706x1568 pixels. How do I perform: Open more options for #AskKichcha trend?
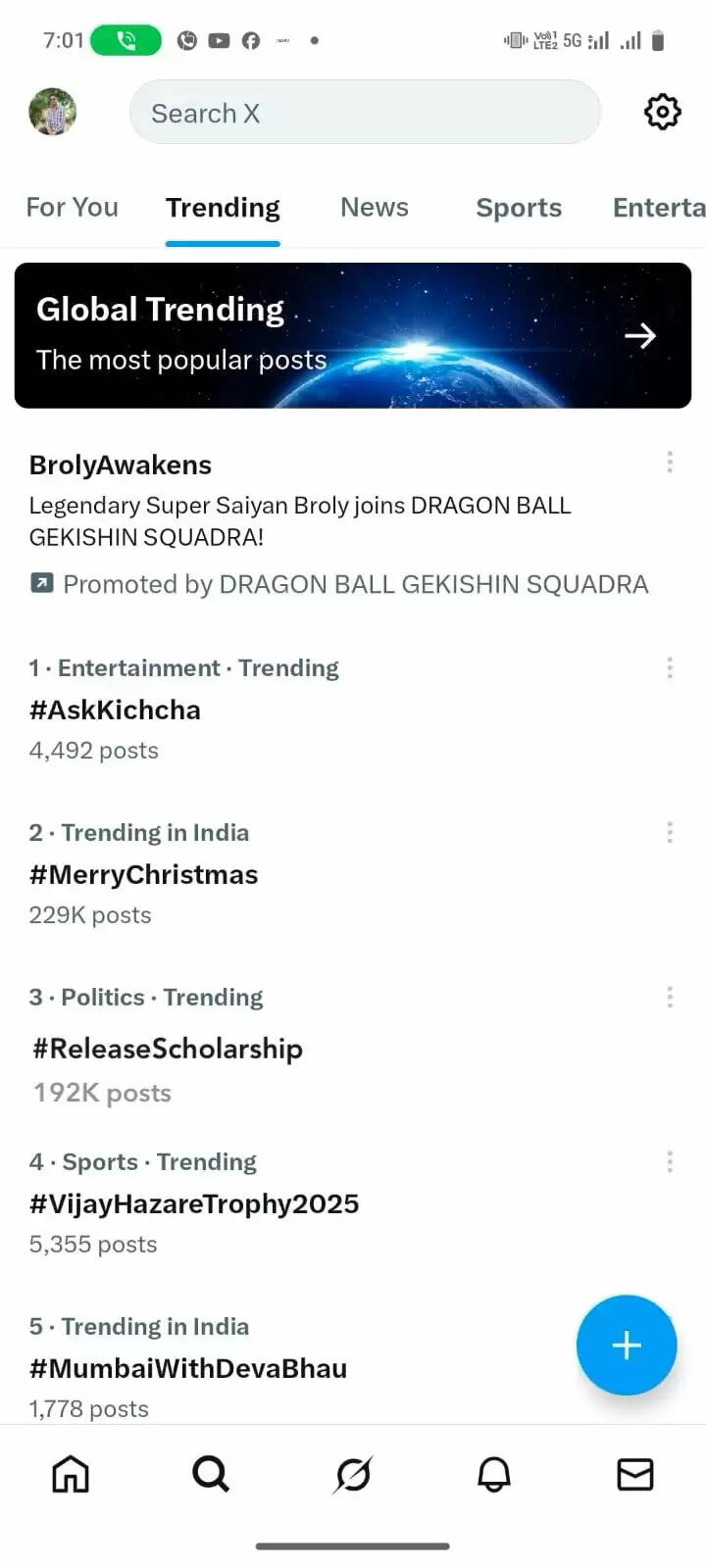670,668
